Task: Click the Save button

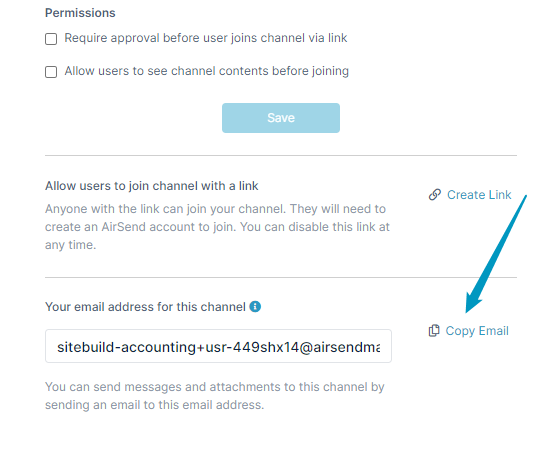Action: (281, 118)
